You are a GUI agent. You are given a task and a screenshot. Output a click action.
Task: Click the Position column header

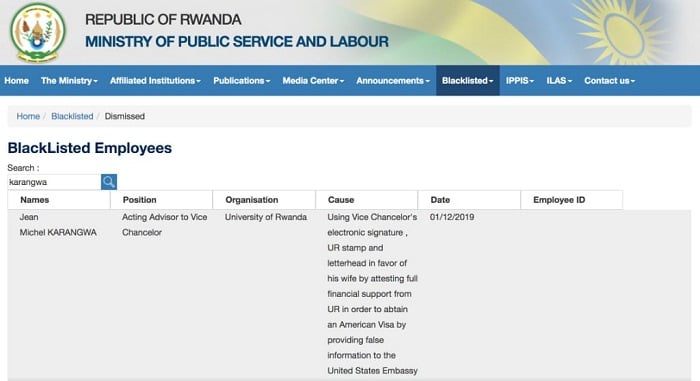162,200
